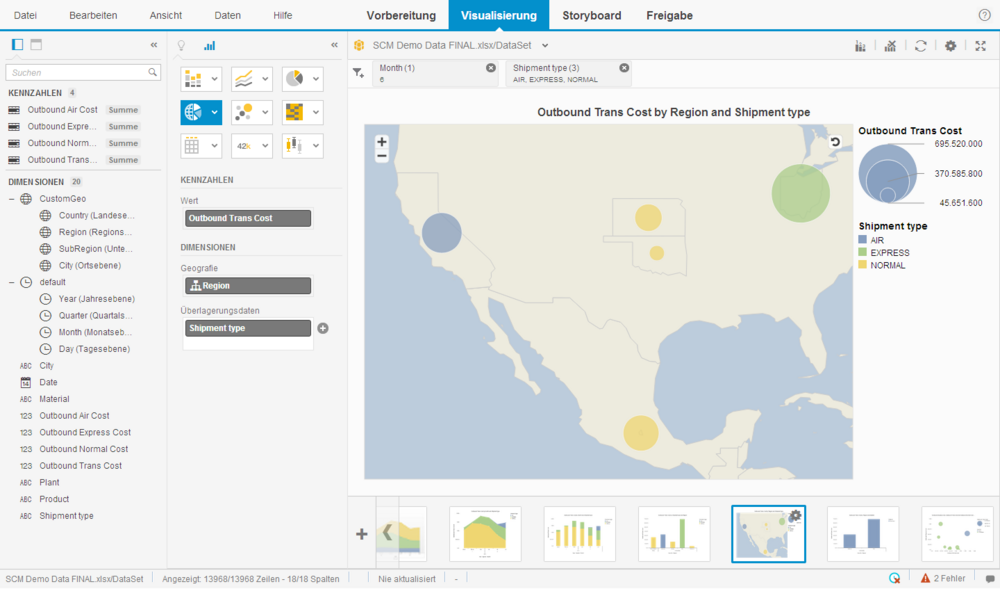
Task: Collapse the data panel on the left
Action: point(154,45)
